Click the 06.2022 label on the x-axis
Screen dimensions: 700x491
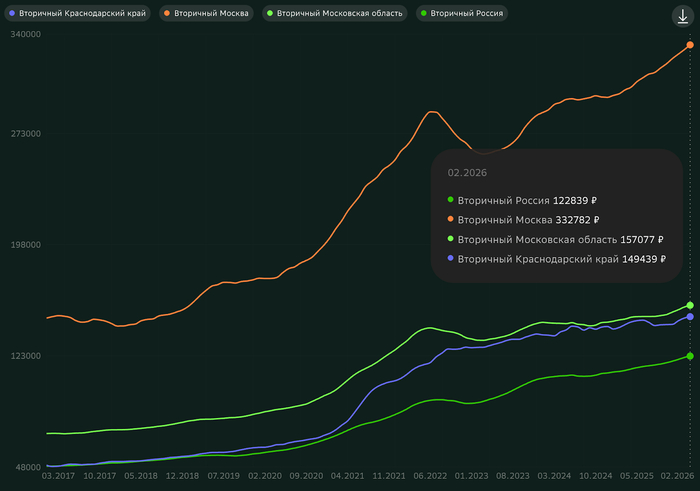click(x=430, y=477)
